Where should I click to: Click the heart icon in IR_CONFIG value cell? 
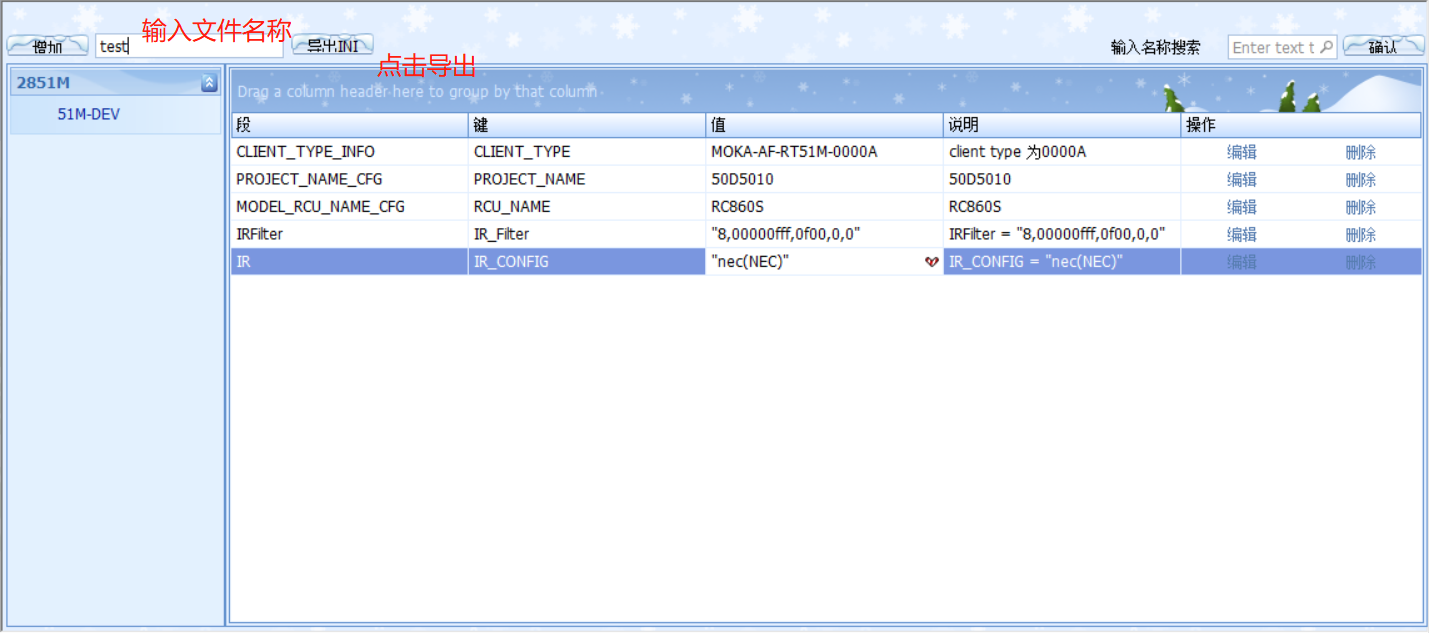pyautogui.click(x=931, y=262)
